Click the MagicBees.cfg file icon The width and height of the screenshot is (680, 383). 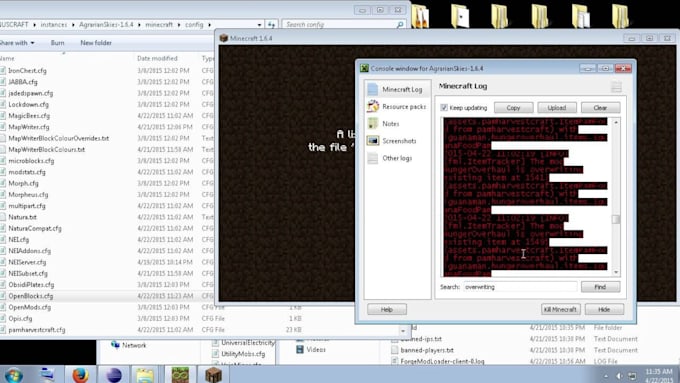click(x=3, y=115)
